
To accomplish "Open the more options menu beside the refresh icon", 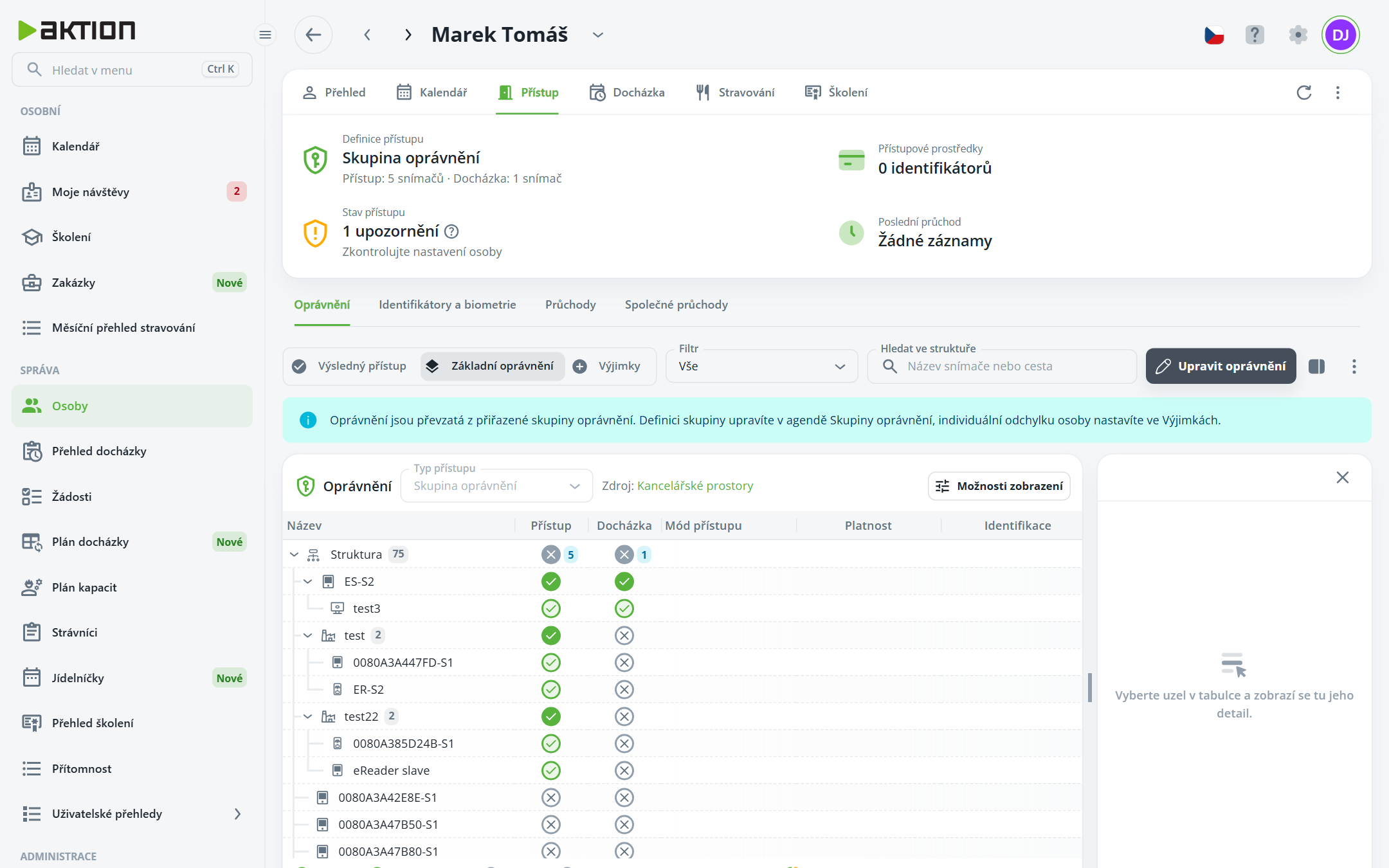I will point(1338,93).
